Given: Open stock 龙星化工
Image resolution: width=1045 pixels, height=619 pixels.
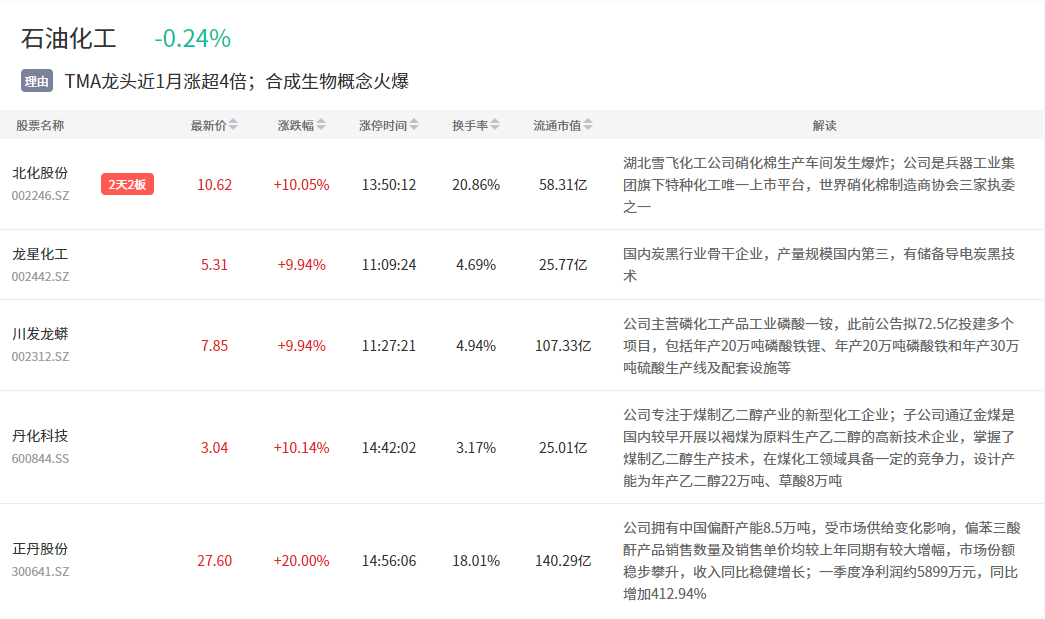Looking at the screenshot, I should [40, 254].
